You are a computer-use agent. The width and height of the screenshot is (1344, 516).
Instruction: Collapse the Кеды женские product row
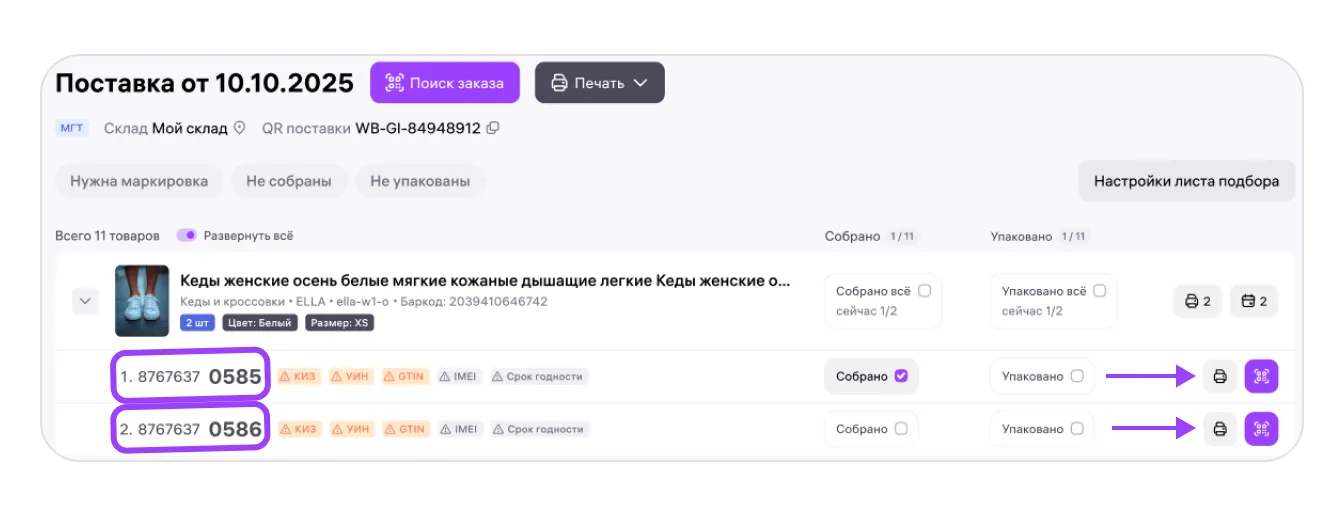tap(85, 301)
